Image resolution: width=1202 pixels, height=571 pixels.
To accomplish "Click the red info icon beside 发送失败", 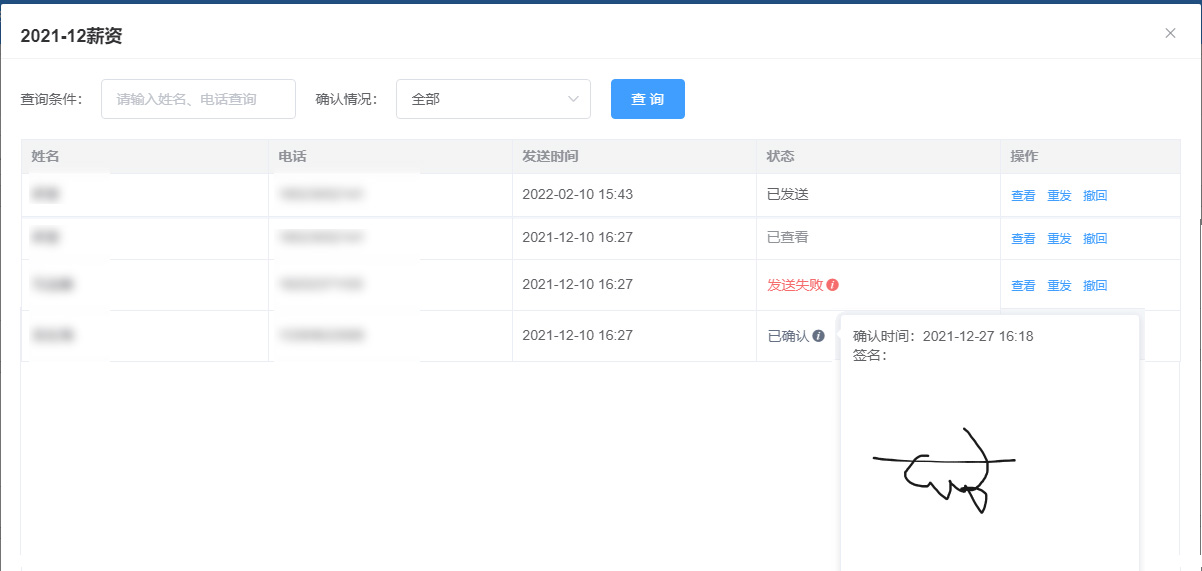I will (833, 285).
